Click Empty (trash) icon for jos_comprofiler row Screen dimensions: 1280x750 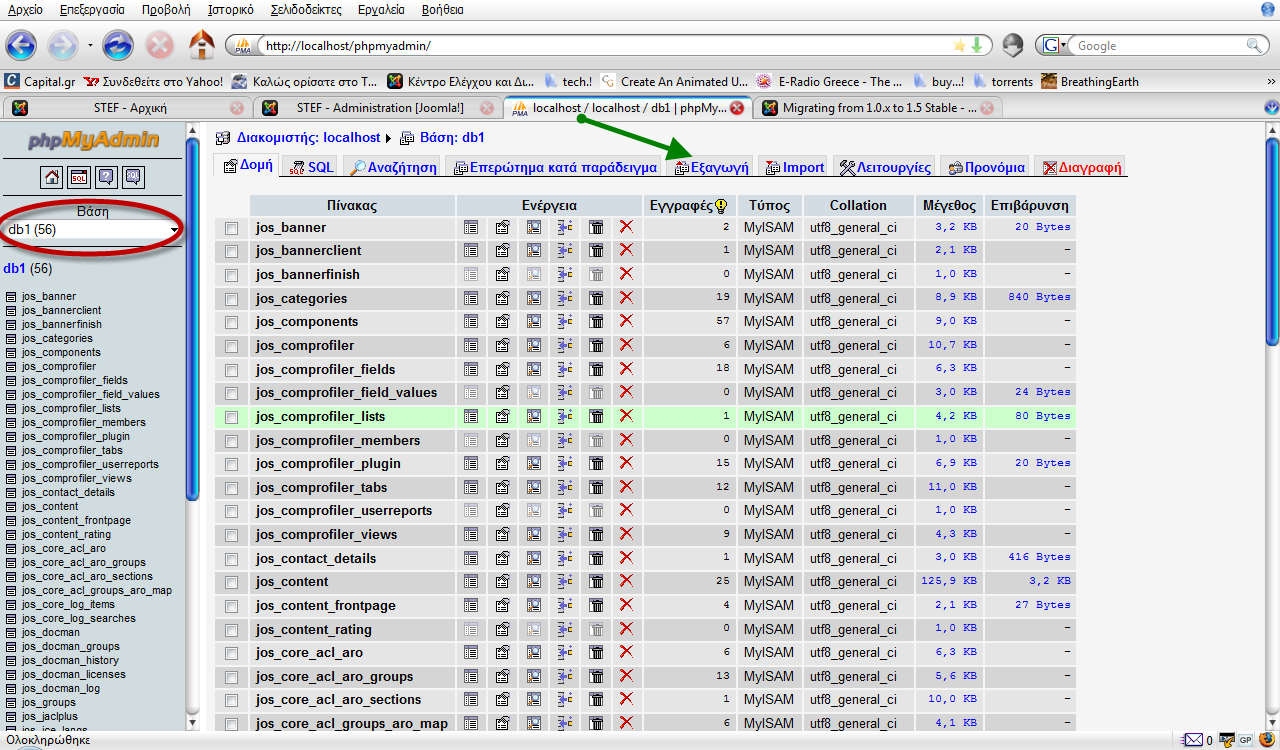pyautogui.click(x=596, y=345)
